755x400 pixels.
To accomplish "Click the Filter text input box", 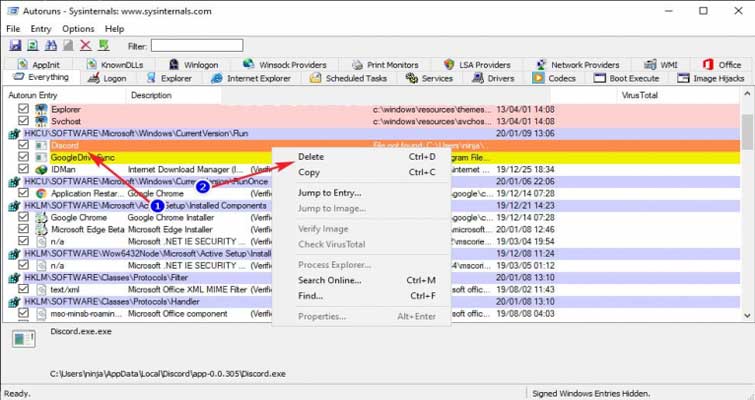I will (197, 46).
